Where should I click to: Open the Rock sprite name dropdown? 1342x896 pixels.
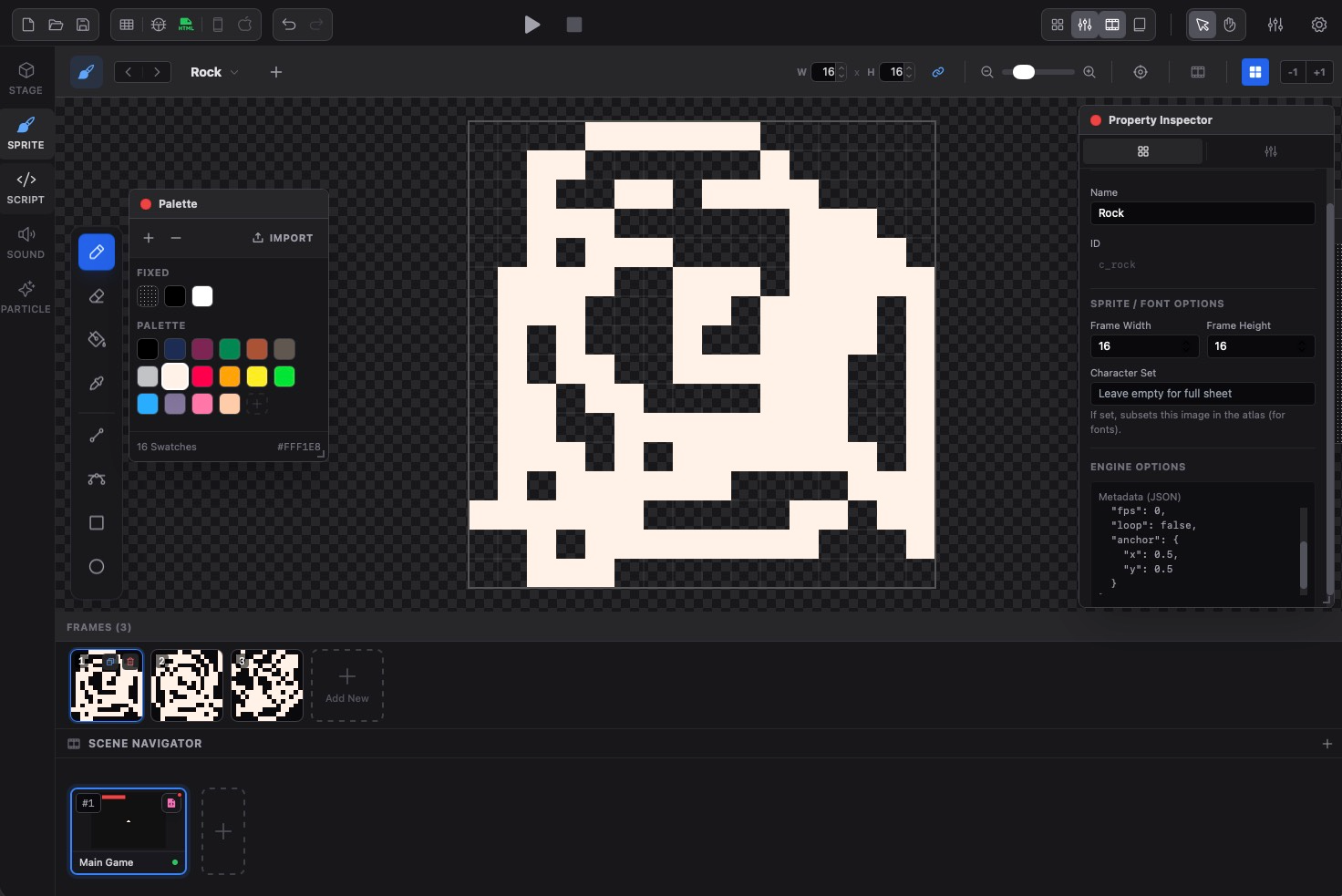pos(215,72)
